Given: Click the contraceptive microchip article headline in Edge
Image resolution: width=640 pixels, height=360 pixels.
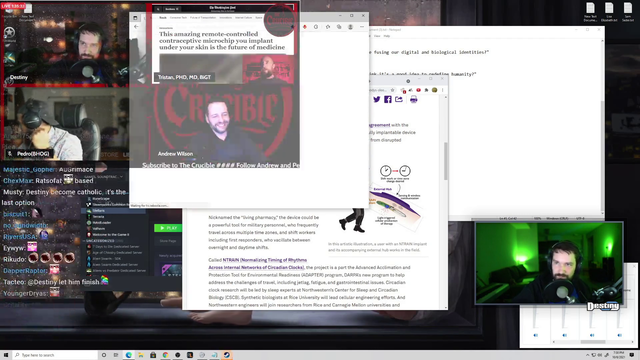Looking at the screenshot, I should 222,40.
